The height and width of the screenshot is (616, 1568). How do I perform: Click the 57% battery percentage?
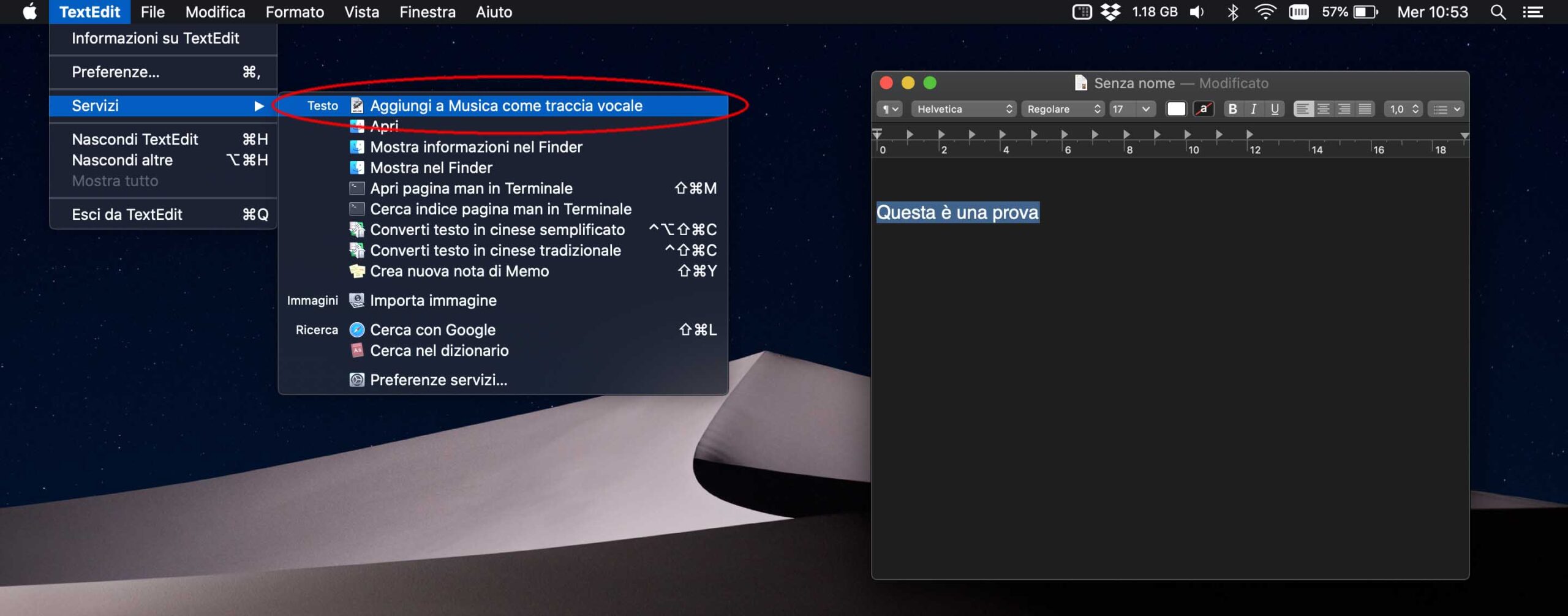1335,12
